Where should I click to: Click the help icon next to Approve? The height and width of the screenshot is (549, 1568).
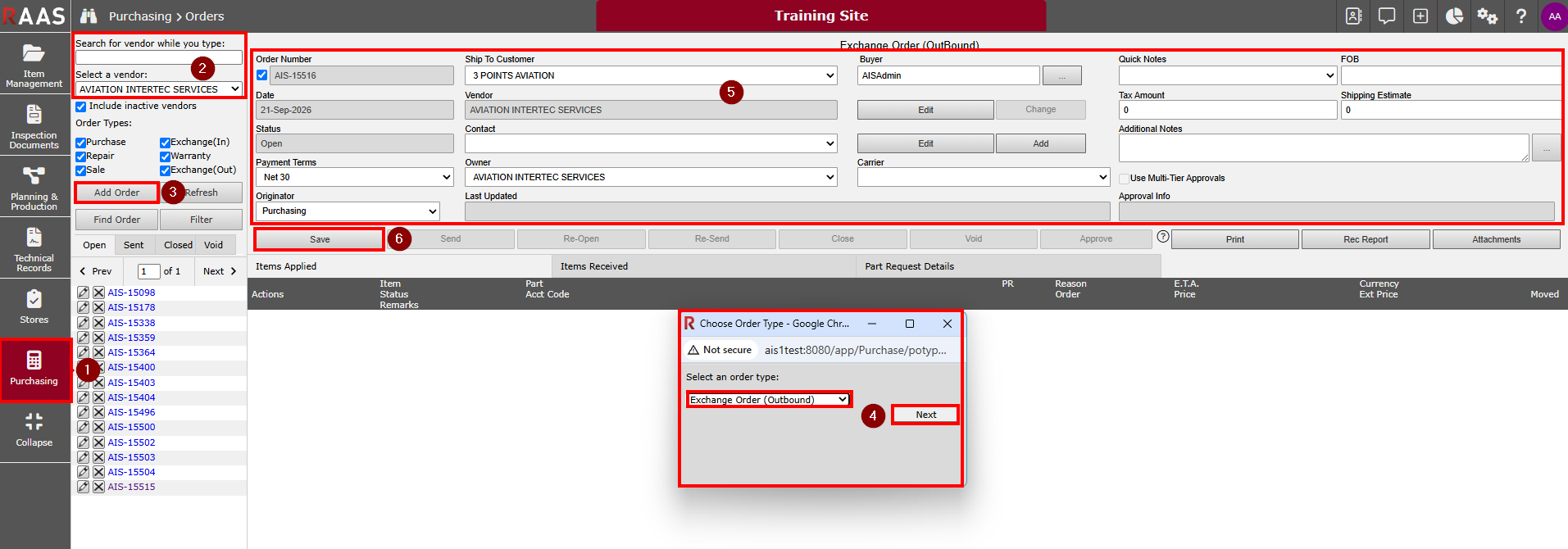pyautogui.click(x=1163, y=237)
